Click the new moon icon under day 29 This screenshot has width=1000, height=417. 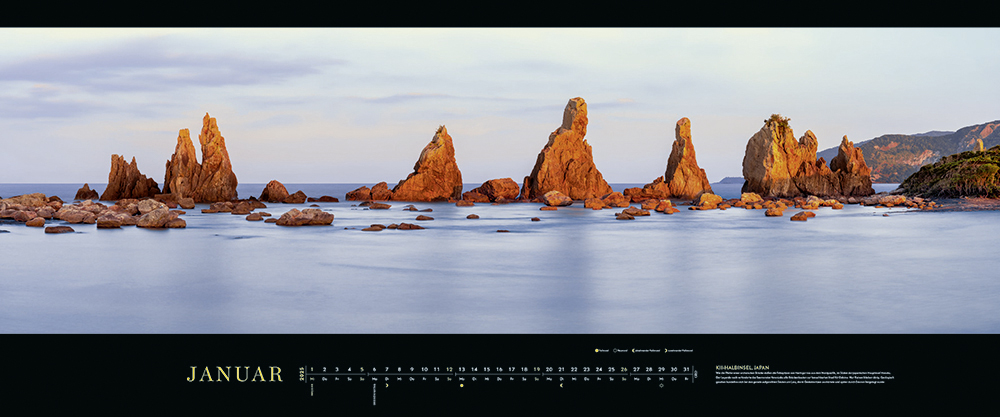[x=660, y=383]
